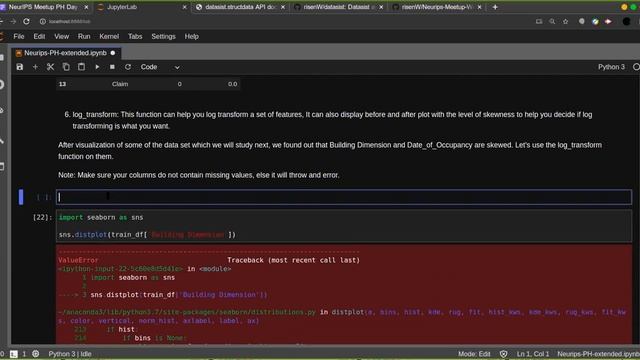Run the selected cell play icon
Viewport: 640px width, 360px height.
(97, 67)
